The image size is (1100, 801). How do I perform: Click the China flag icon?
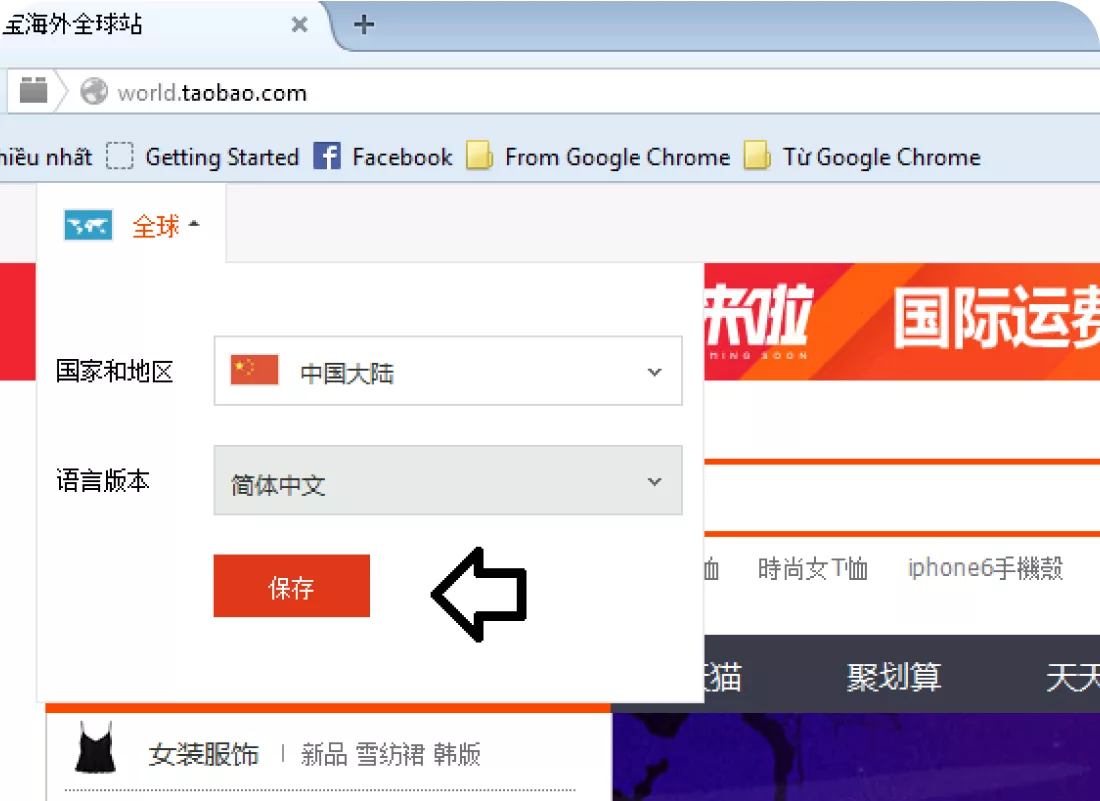point(254,371)
